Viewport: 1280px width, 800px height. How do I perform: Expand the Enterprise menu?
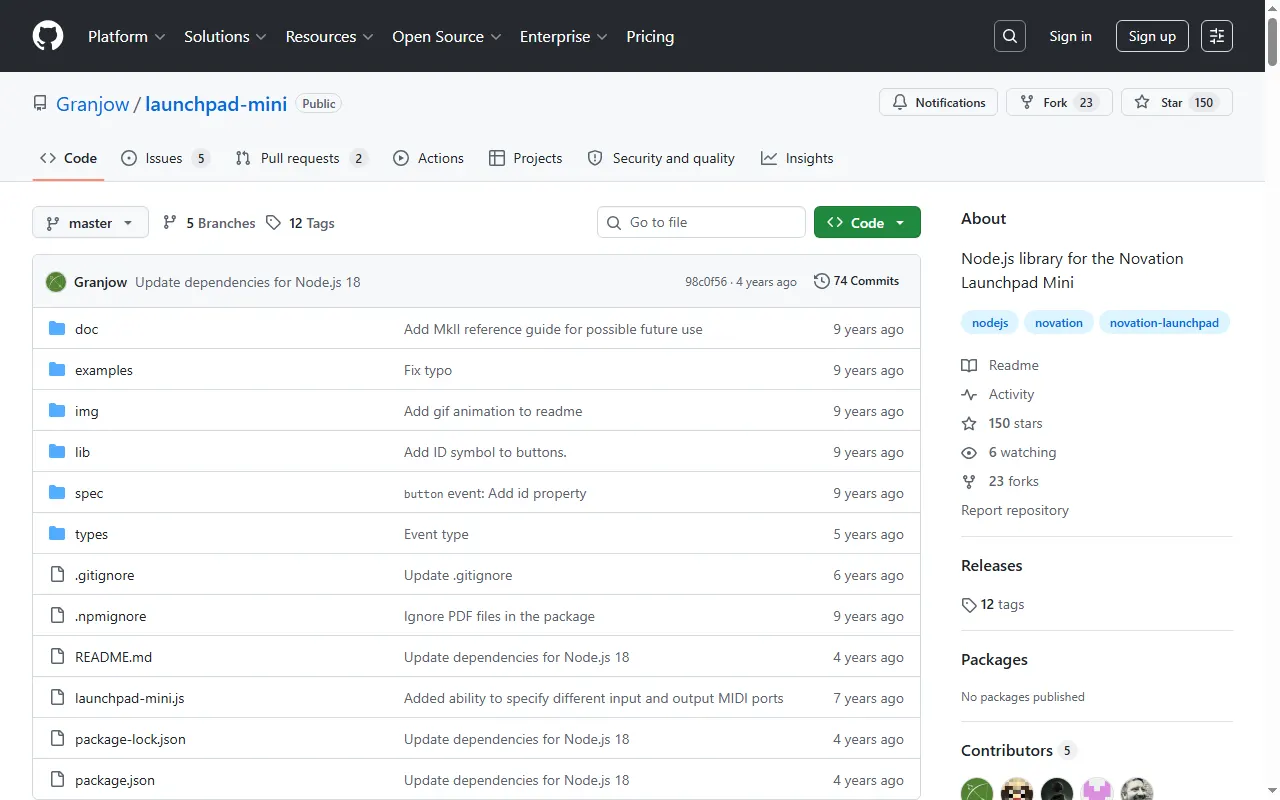pos(564,36)
